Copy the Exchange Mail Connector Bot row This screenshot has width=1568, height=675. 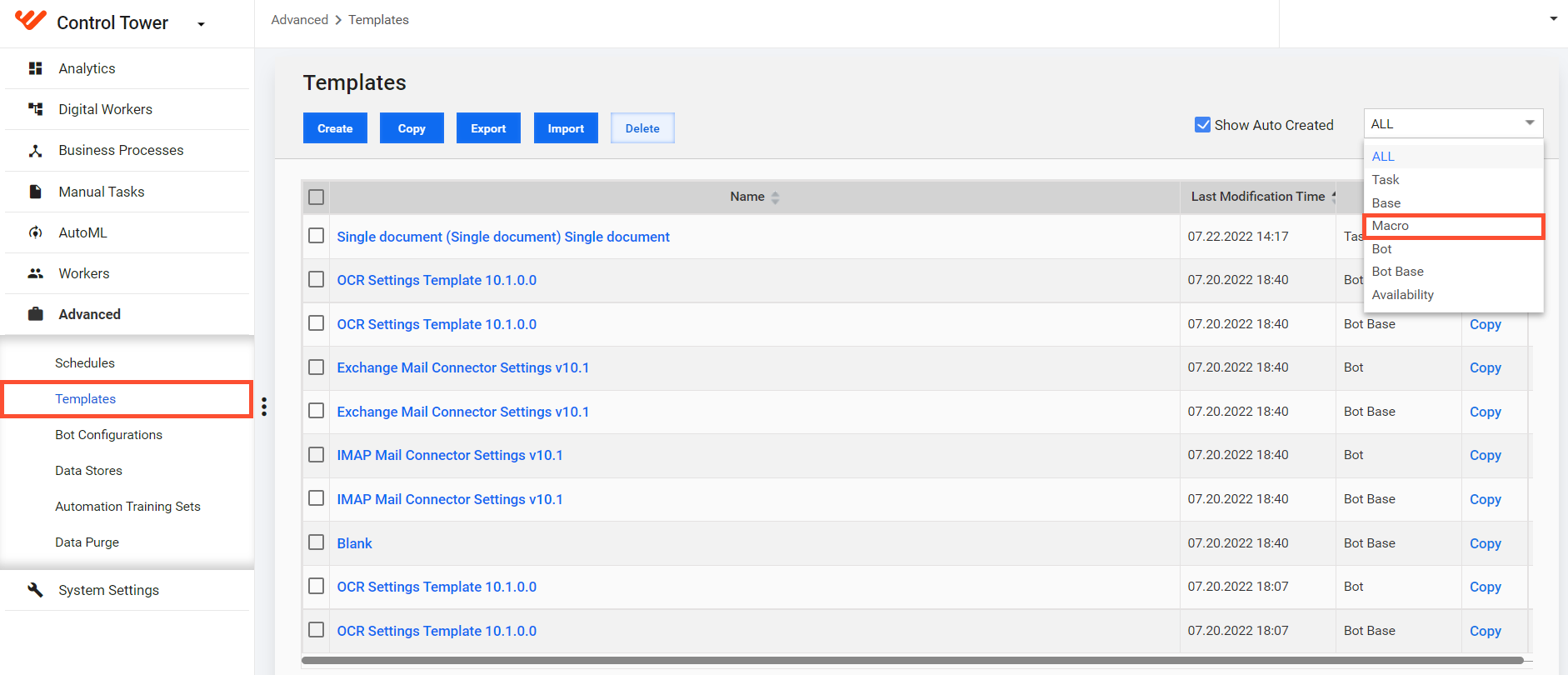click(1486, 367)
